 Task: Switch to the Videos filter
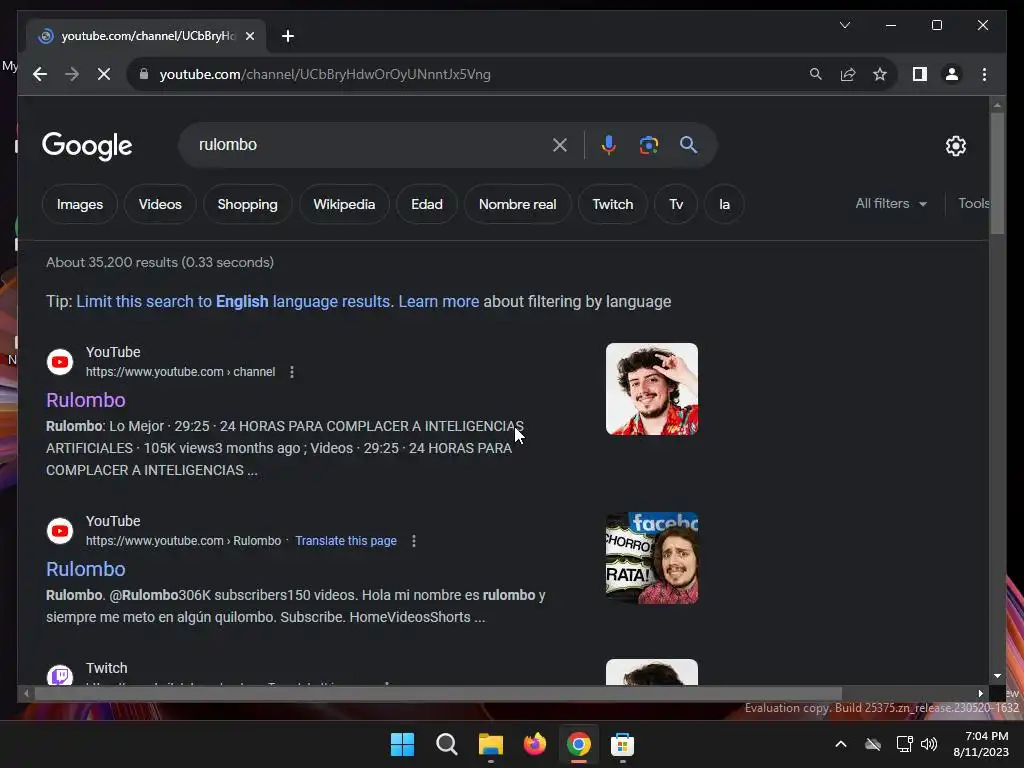pos(160,204)
